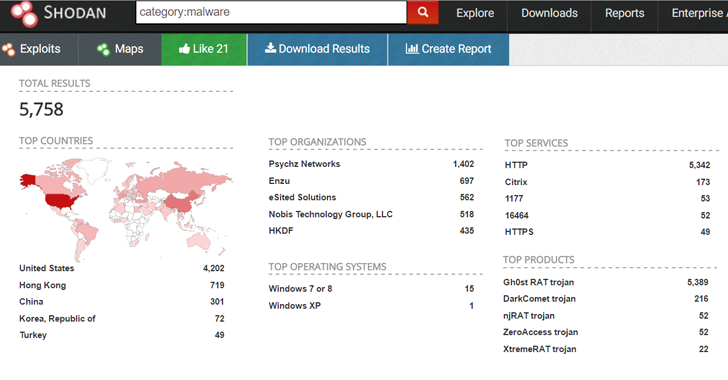
Task: Filter by ZeroAccess trojan product
Action: (540, 332)
